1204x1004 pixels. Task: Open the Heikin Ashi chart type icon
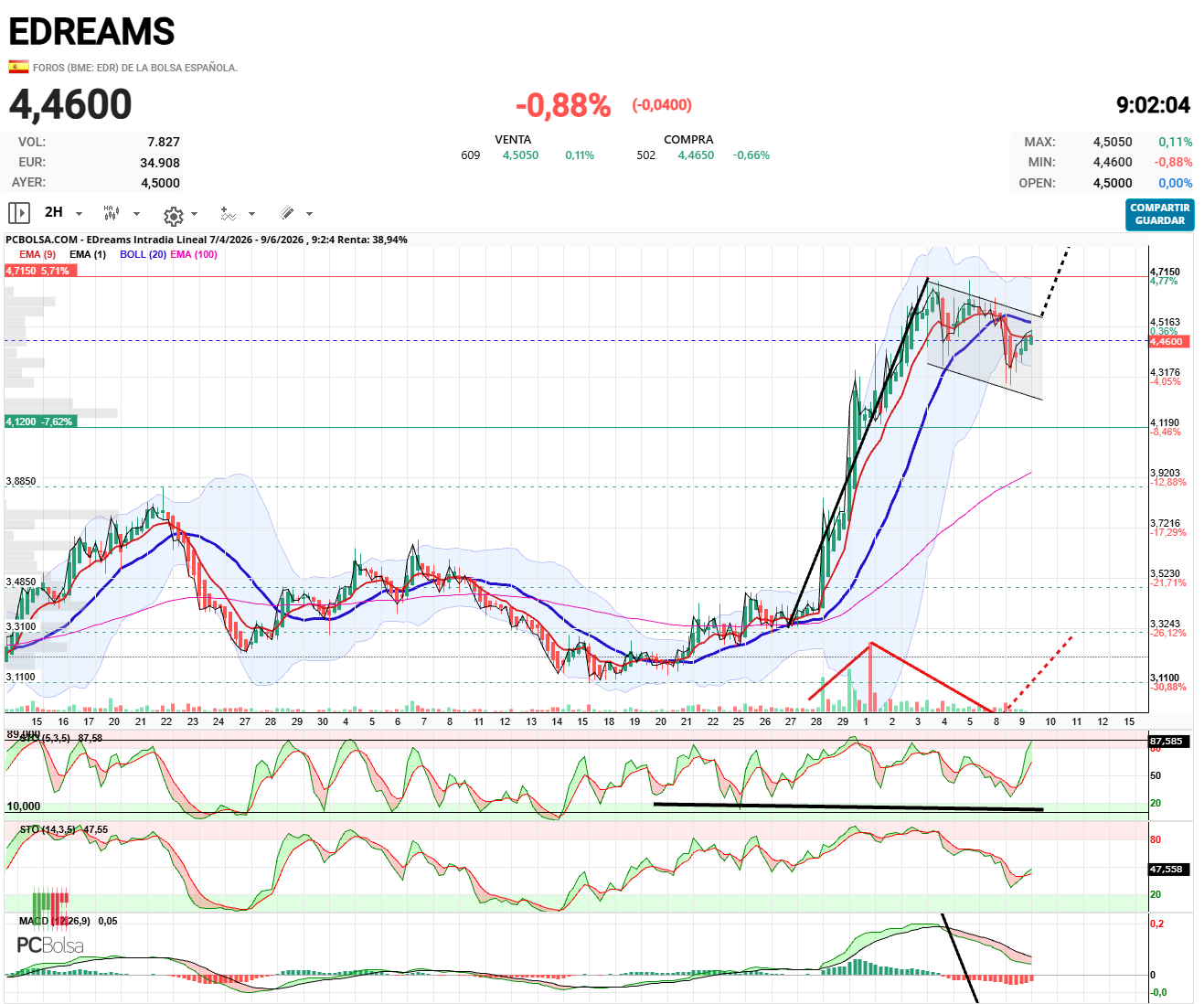pyautogui.click(x=112, y=213)
